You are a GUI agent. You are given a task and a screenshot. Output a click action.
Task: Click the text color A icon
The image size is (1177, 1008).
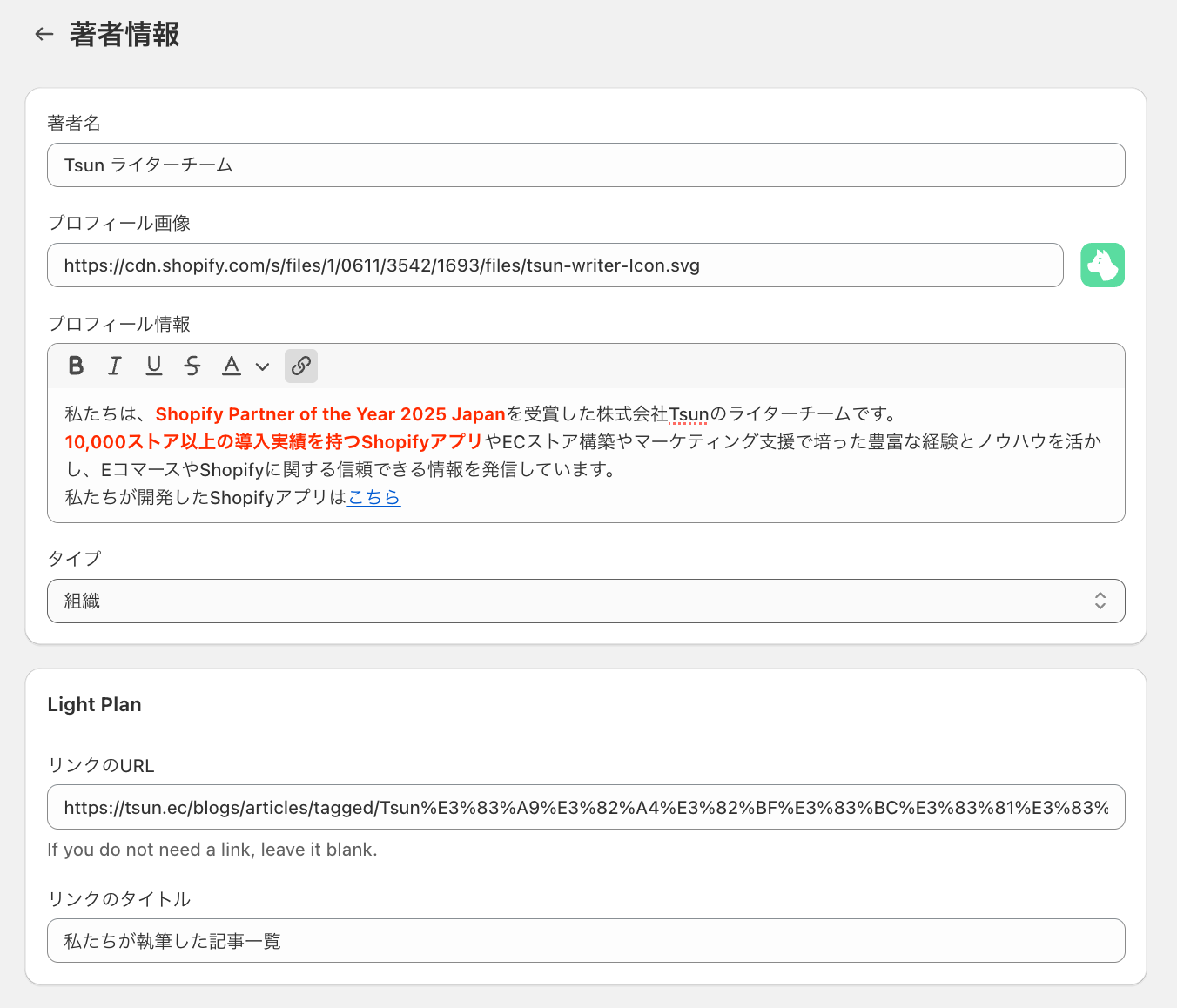tap(232, 366)
